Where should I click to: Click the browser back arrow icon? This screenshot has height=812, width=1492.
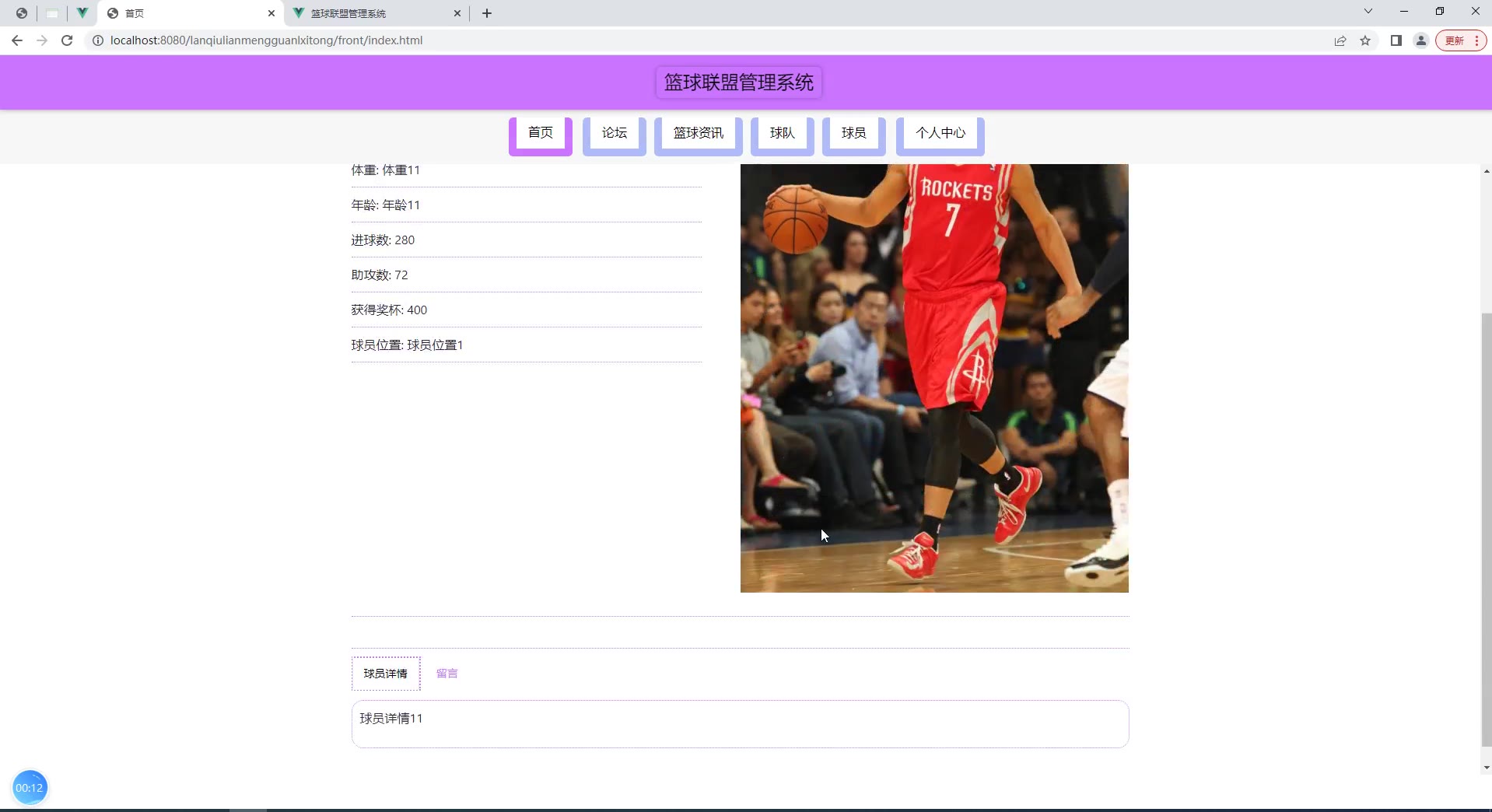17,40
